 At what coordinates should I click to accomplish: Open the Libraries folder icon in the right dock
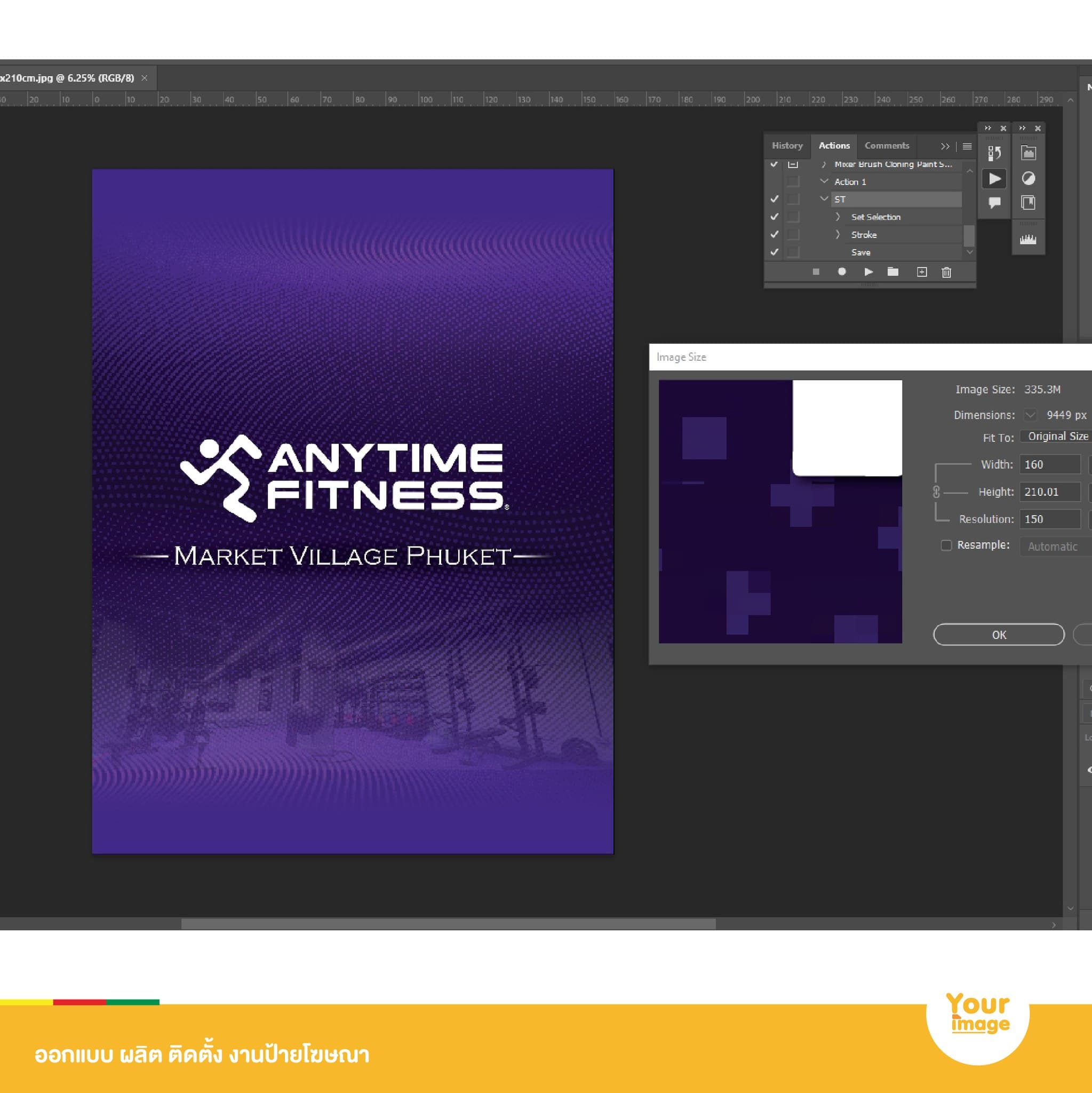[x=1028, y=153]
